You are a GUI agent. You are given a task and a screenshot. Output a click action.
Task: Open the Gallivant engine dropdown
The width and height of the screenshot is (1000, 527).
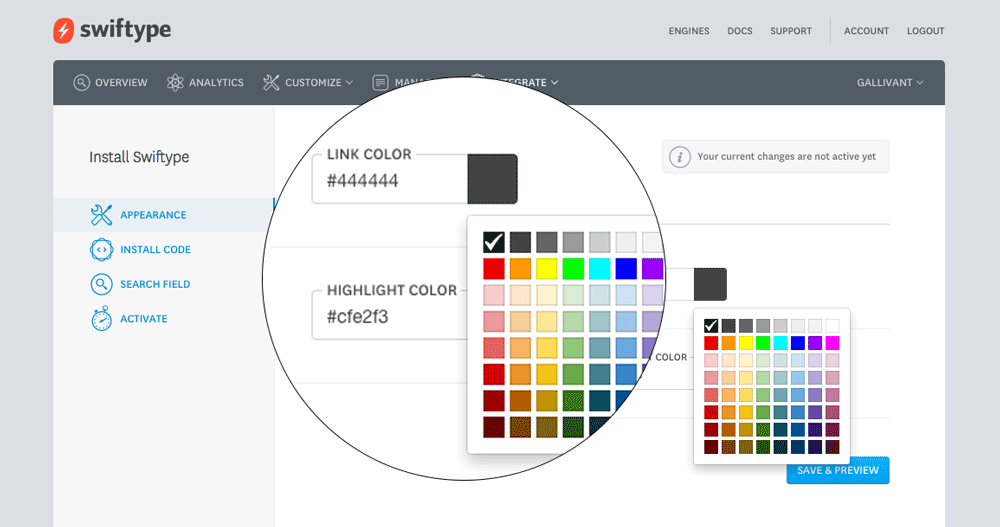point(890,83)
